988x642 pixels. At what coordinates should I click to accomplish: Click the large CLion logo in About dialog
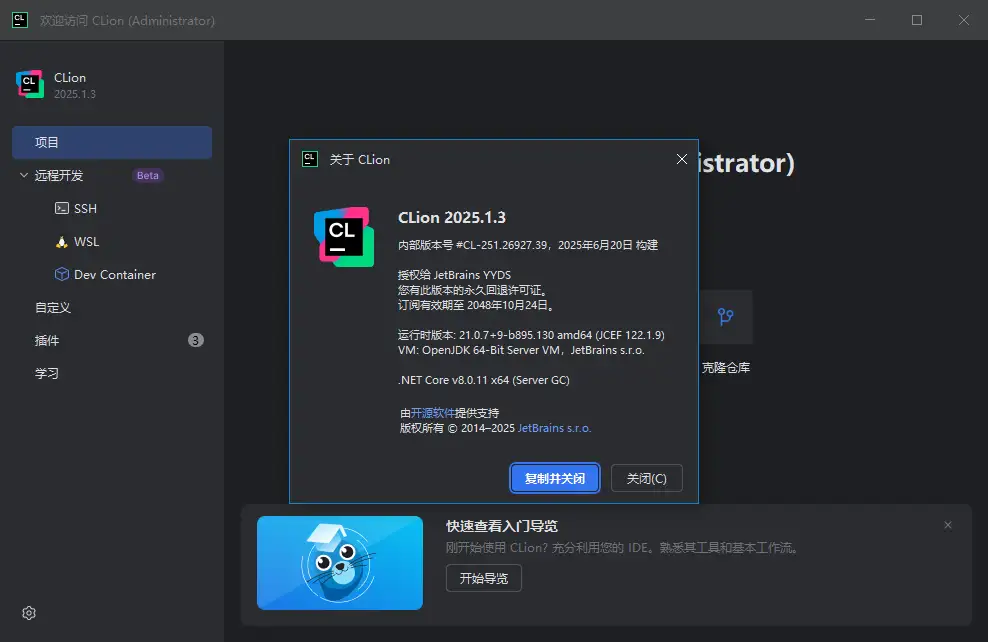click(343, 237)
